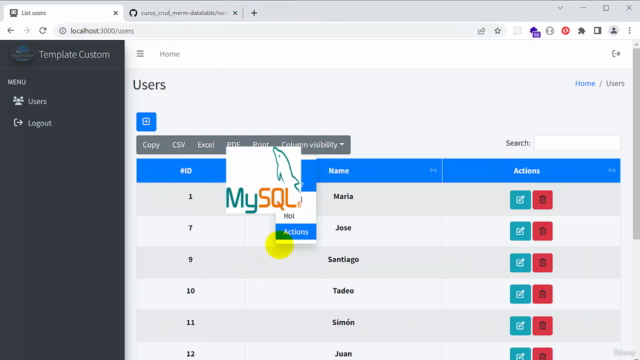Open a new browser tab
640x360 pixels.
pyautogui.click(x=254, y=13)
